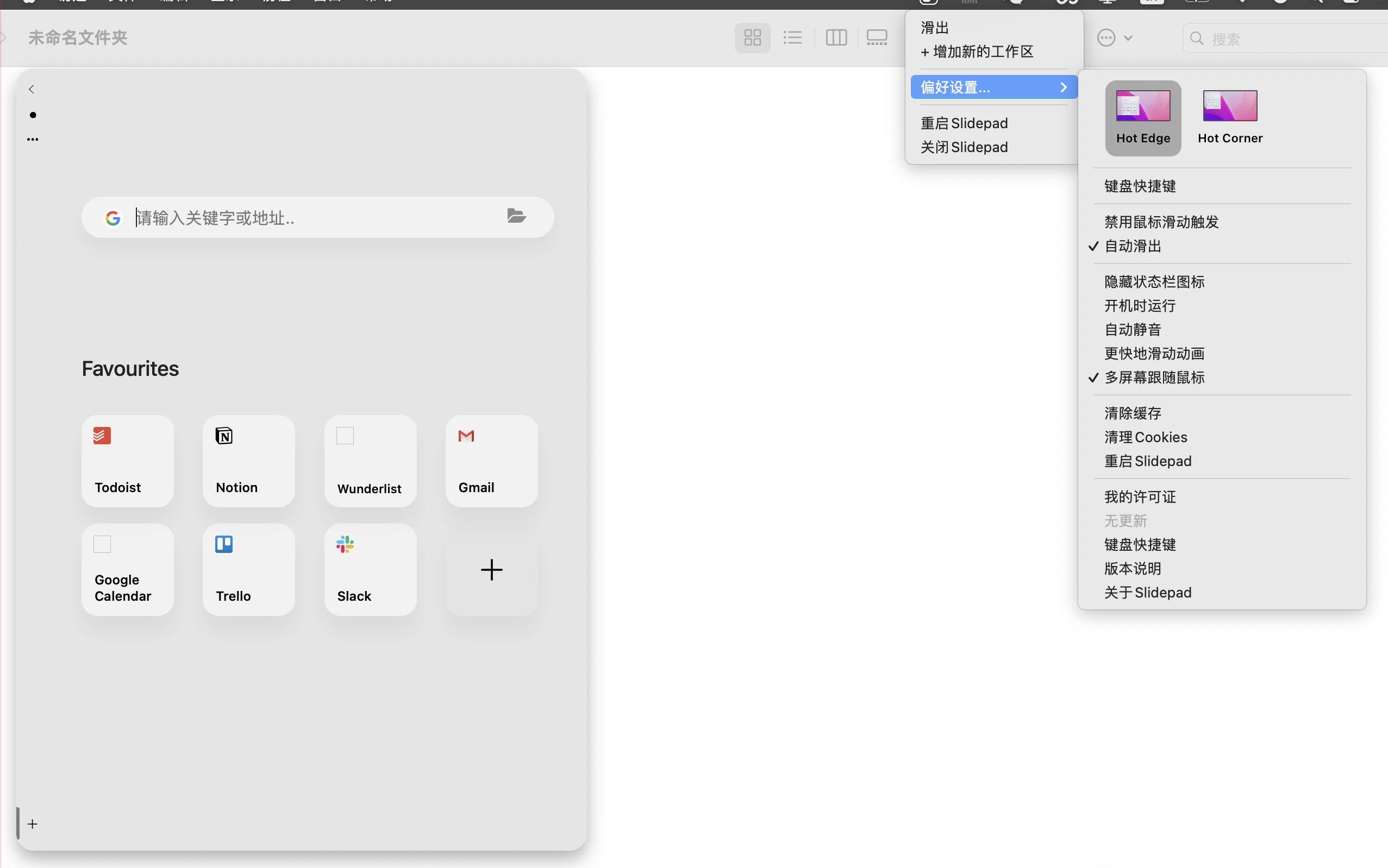Image resolution: width=1388 pixels, height=868 pixels.
Task: Click the magnifier icon in Finder search
Action: [x=1197, y=39]
